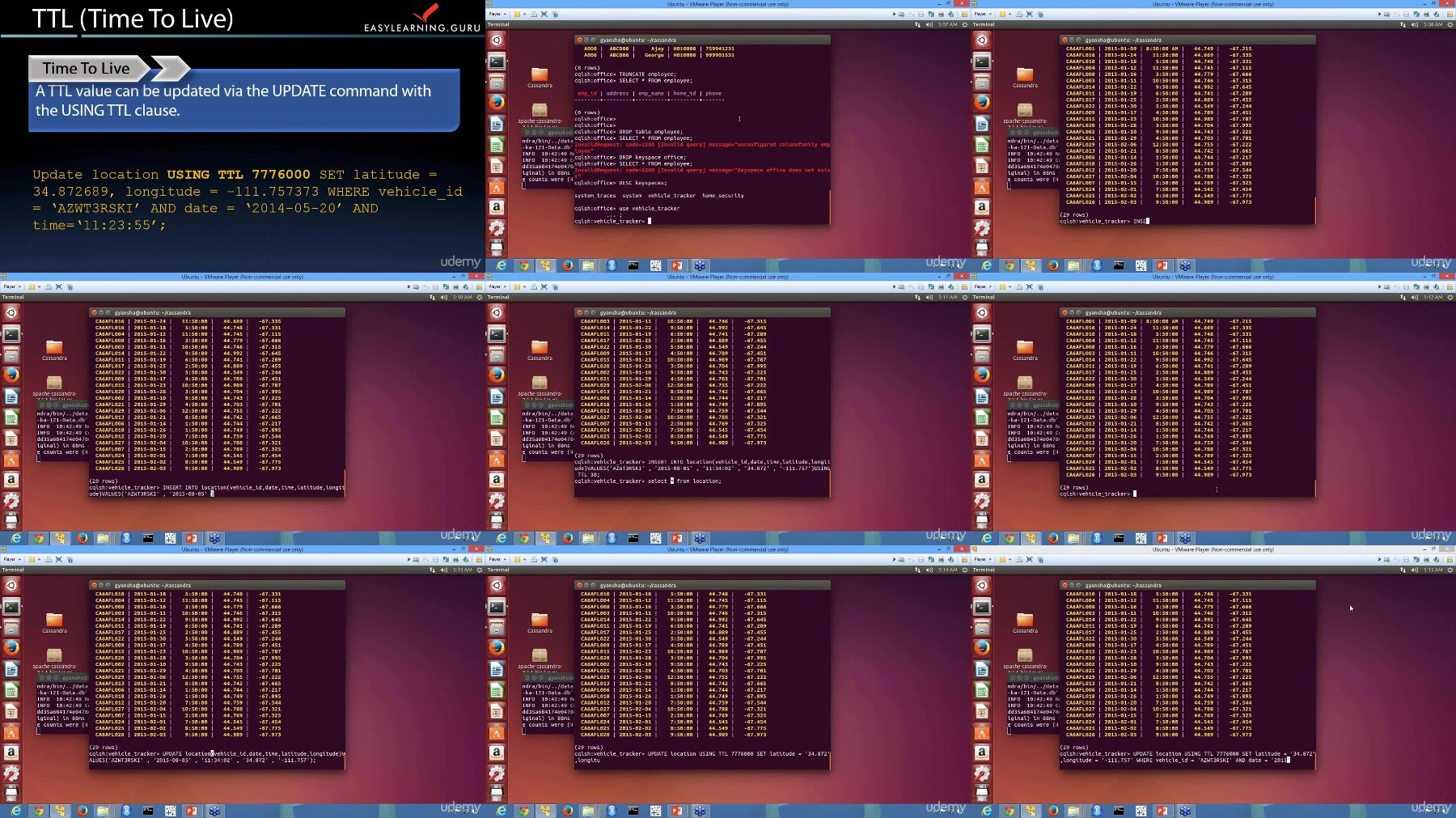Image resolution: width=1456 pixels, height=818 pixels.
Task: Click Windows File Explorer taskbar icon in 5:15 AM frame
Action: click(x=1073, y=811)
